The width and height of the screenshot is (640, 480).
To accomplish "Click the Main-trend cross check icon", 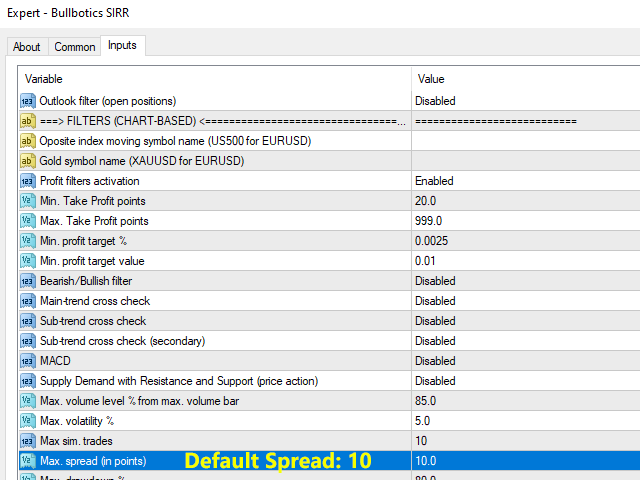I will click(x=28, y=301).
